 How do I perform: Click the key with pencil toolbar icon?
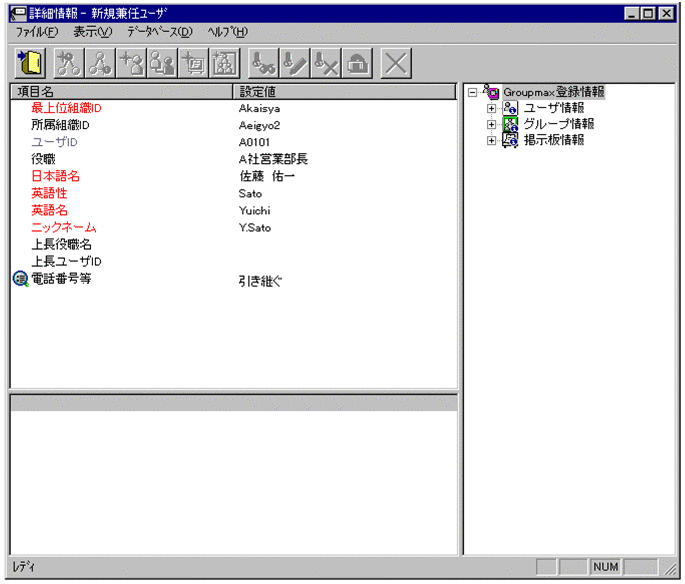[295, 63]
